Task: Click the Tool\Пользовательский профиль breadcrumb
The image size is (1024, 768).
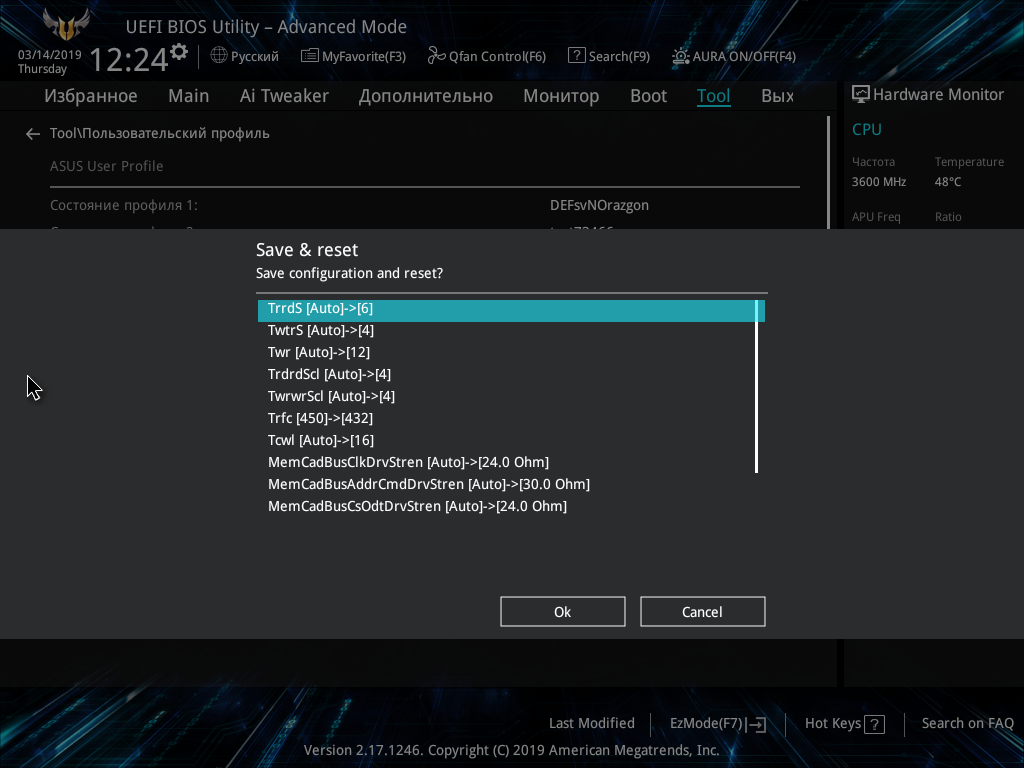Action: pos(159,134)
